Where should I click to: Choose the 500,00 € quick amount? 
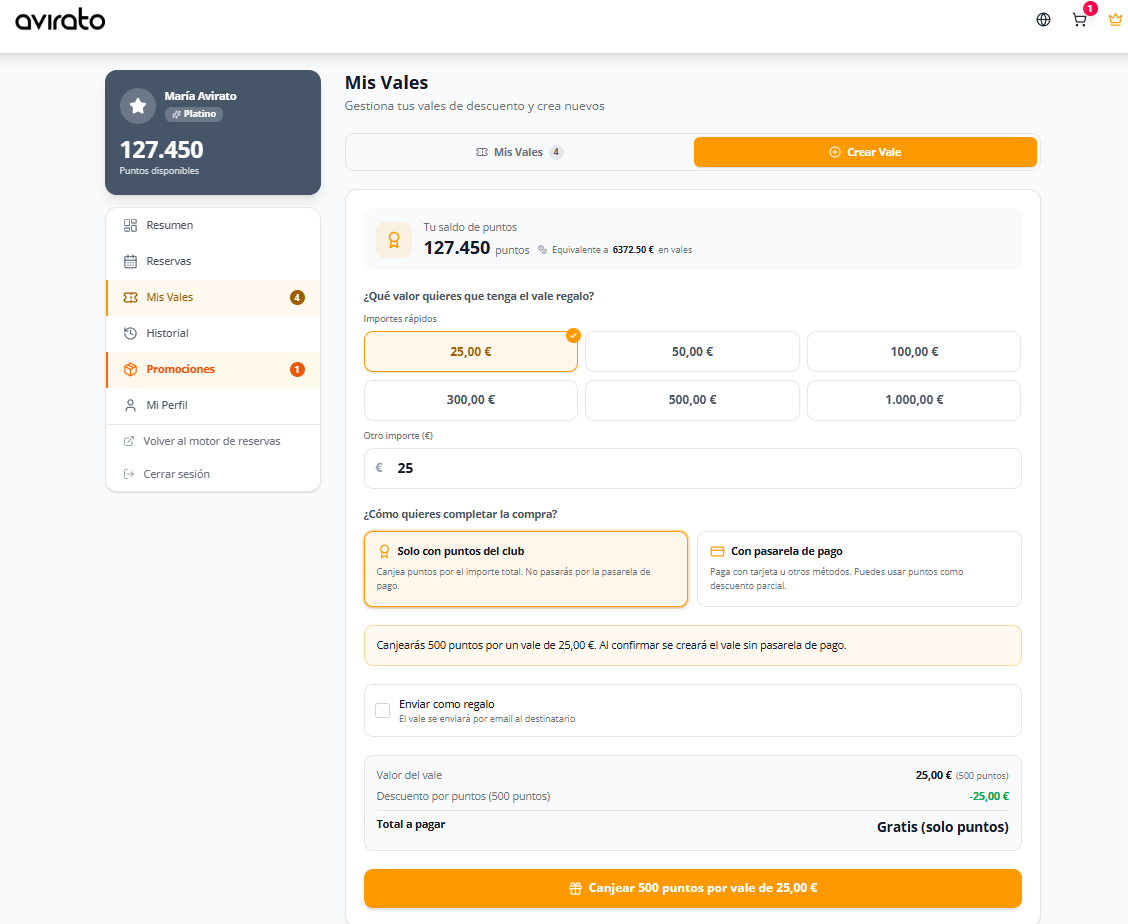692,400
